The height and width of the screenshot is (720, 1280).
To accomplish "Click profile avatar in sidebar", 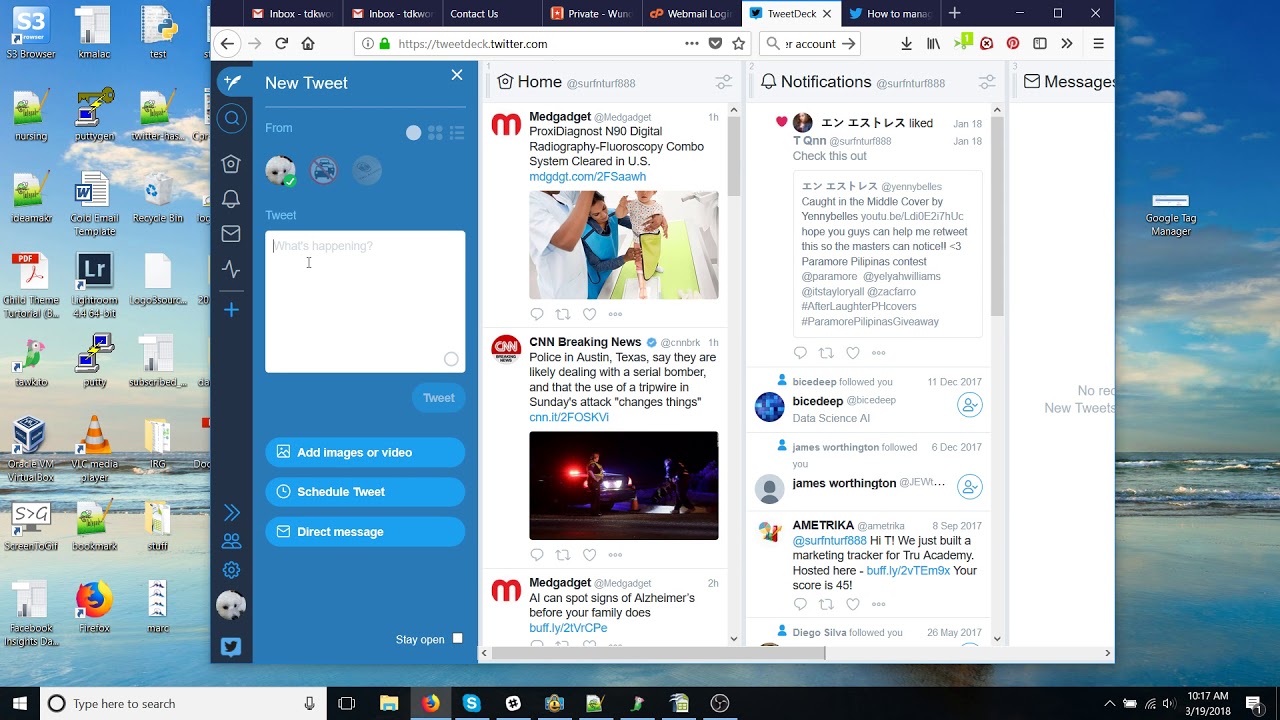I will [x=231, y=605].
